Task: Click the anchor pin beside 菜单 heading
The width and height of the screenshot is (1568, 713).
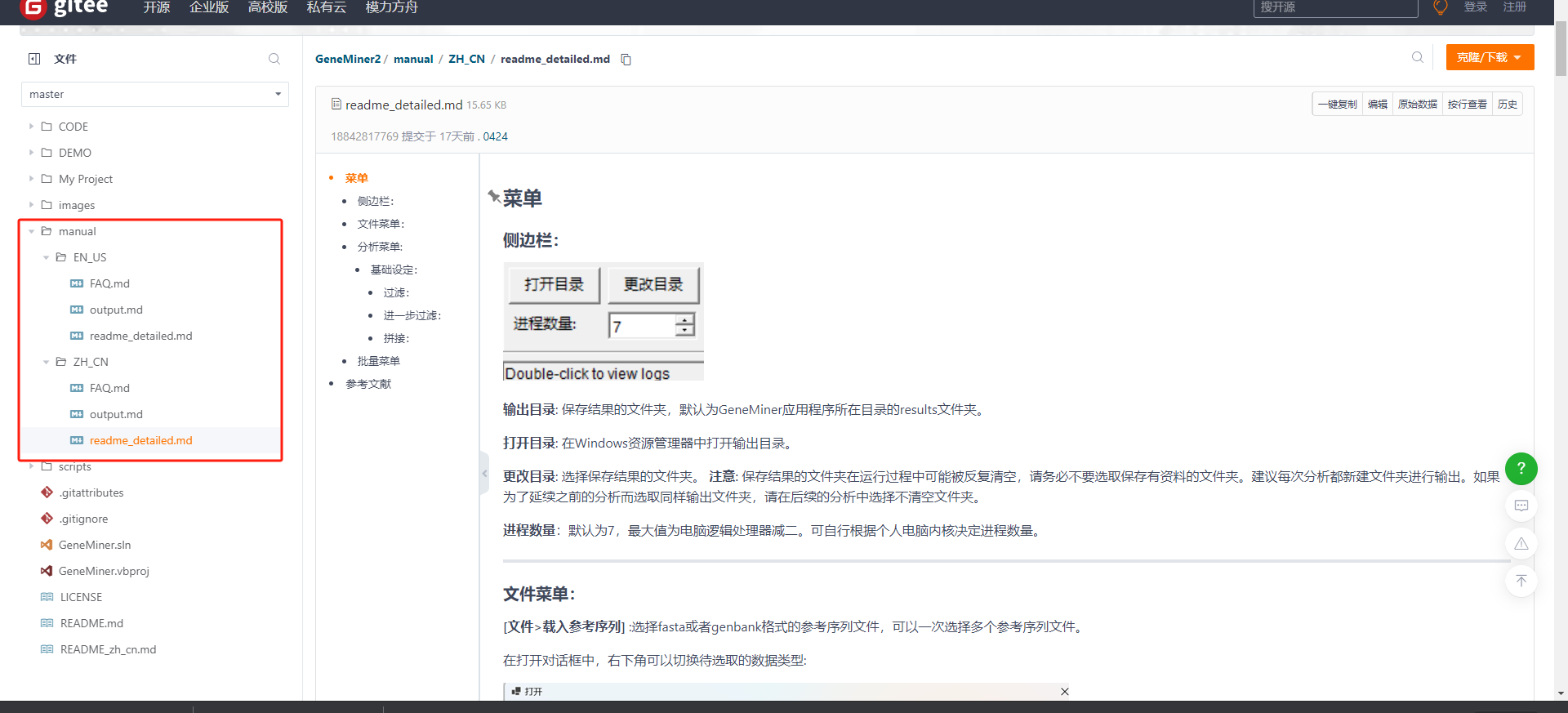Action: pos(493,196)
